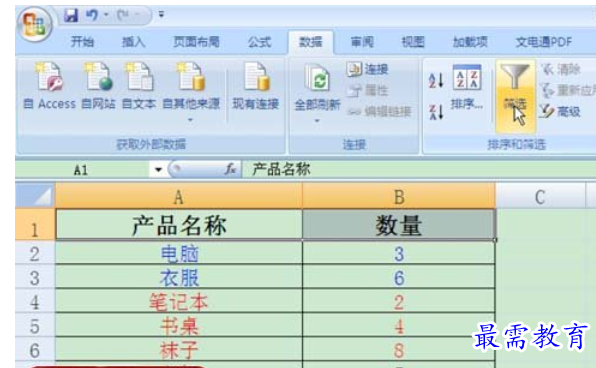Click the 重新应用 filter button
The image size is (596, 368).
click(568, 90)
